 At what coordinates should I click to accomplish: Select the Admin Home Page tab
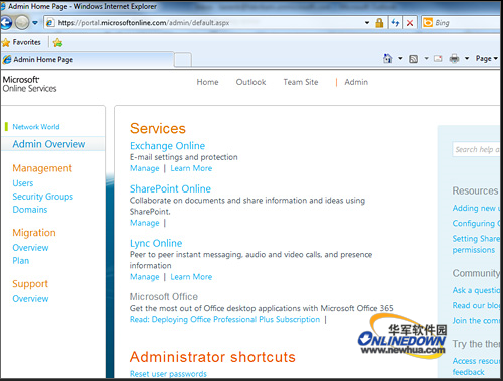(x=87, y=60)
